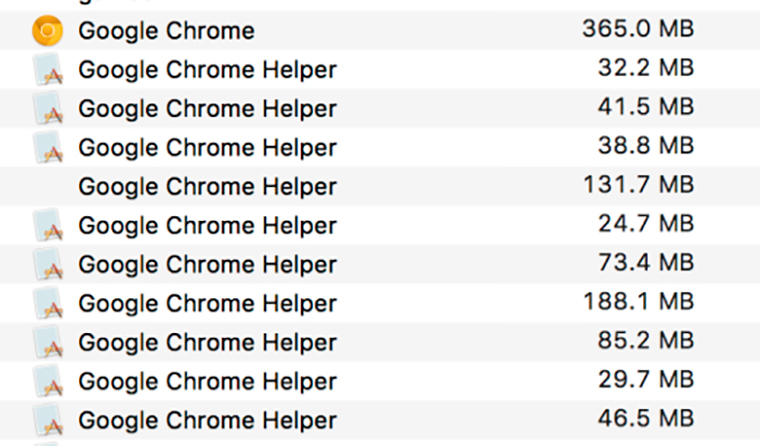Select the Google Chrome process name
760x446 pixels.
(166, 31)
